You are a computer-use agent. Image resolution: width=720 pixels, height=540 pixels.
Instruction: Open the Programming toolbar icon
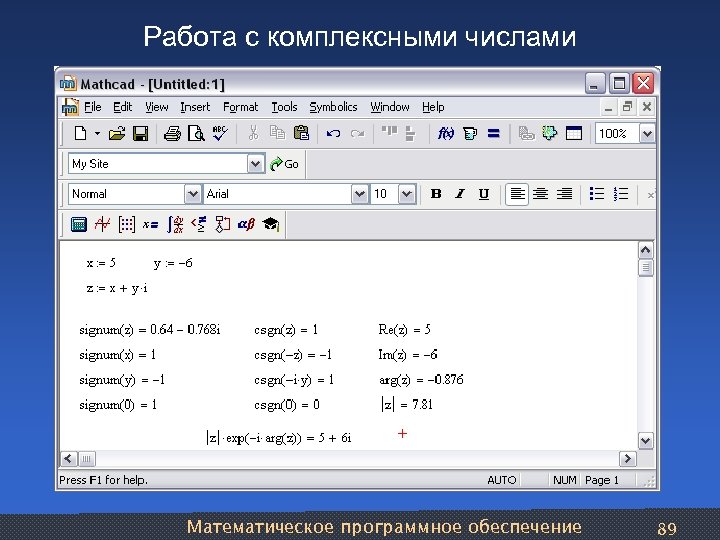[x=223, y=225]
